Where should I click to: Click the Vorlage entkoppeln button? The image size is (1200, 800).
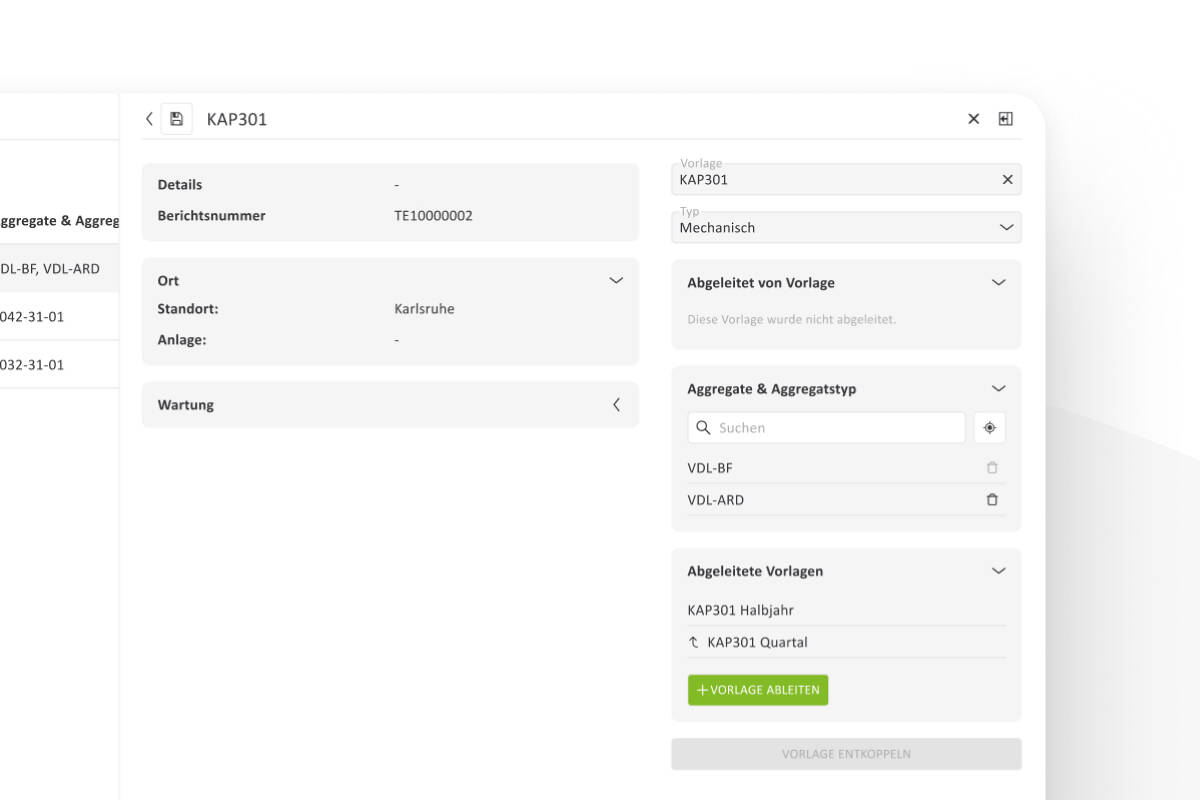coord(846,754)
